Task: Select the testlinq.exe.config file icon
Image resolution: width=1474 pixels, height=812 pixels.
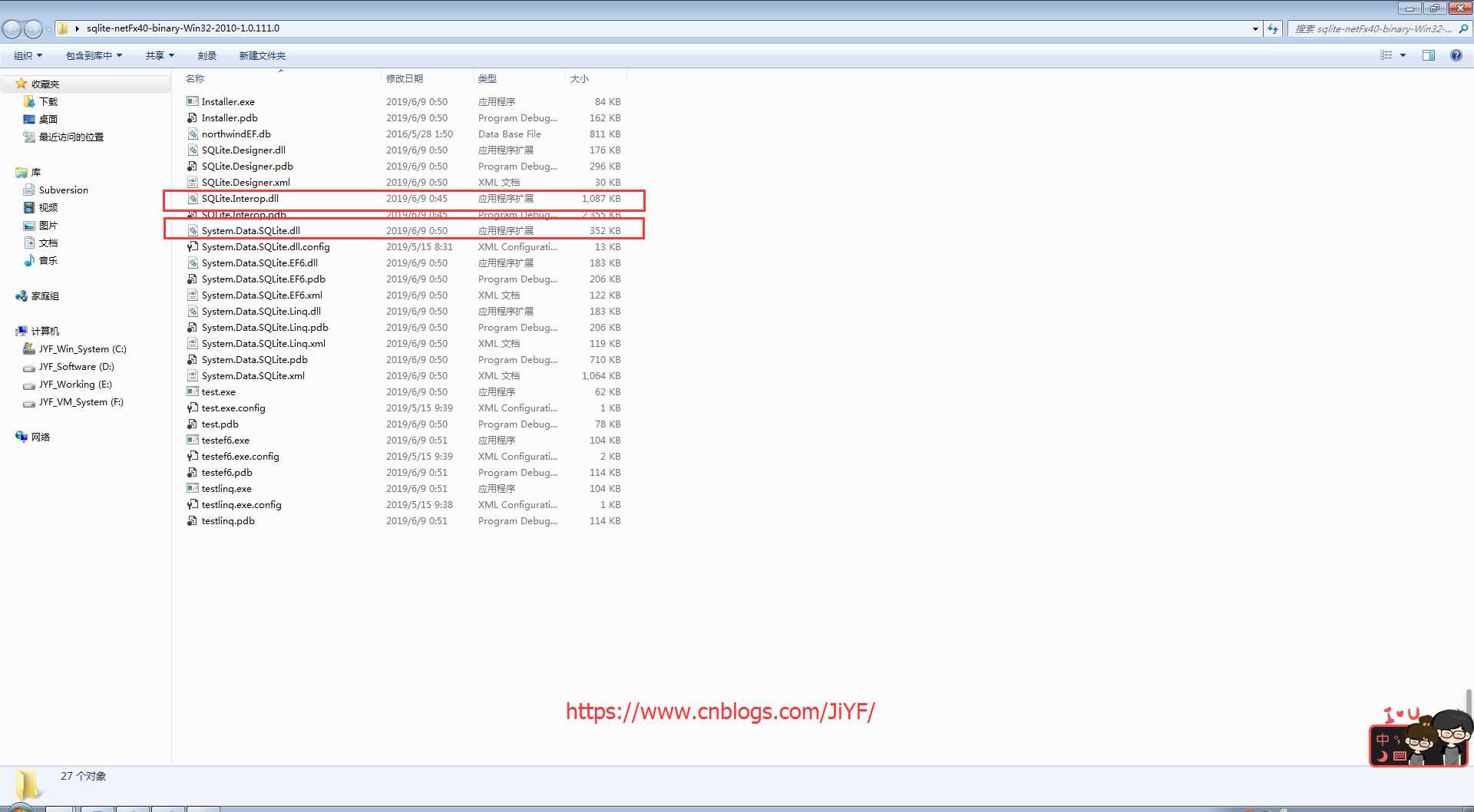Action: [193, 504]
